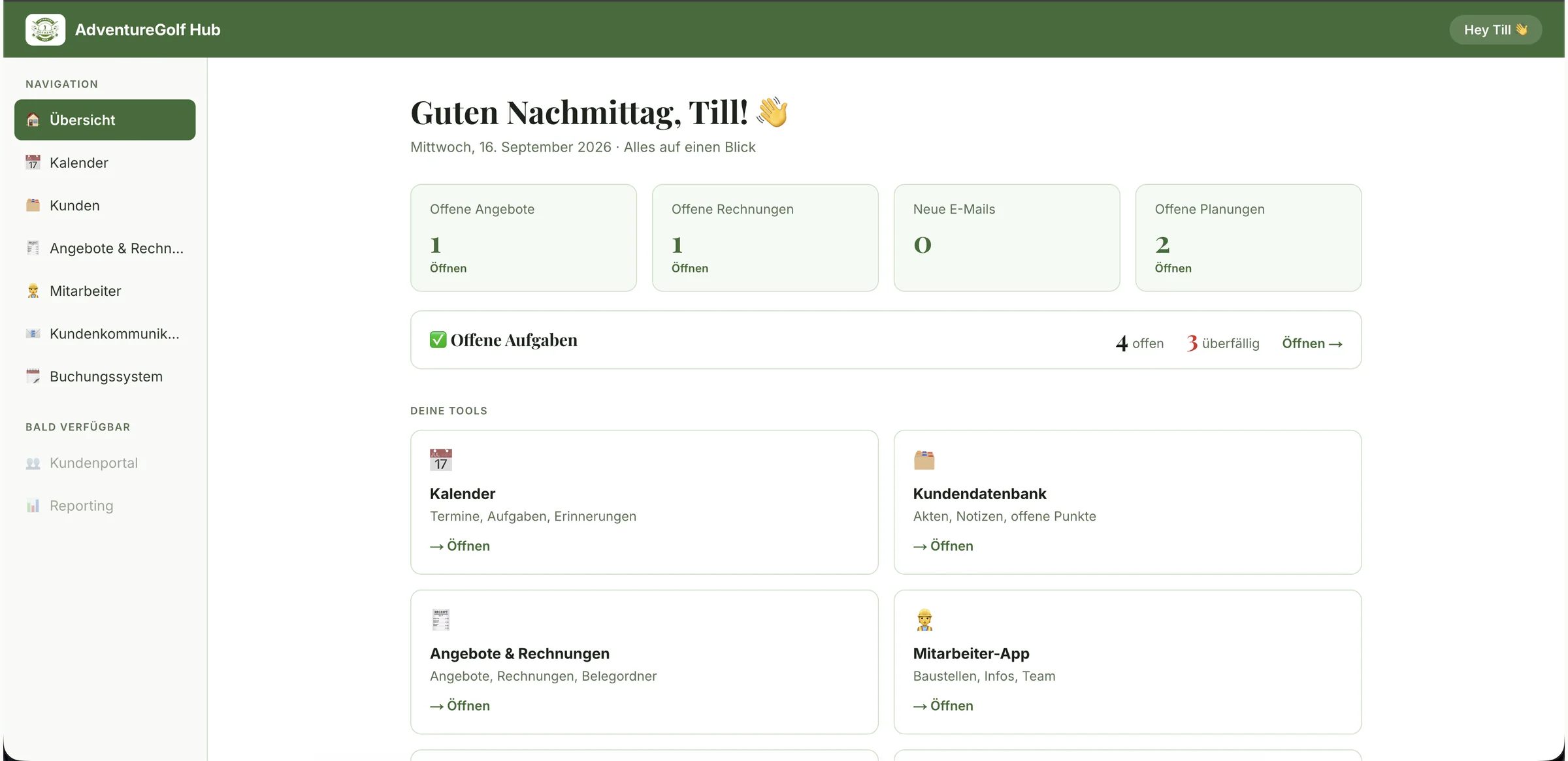Open Angebote & Rechn... navigation item
The height and width of the screenshot is (761, 1568).
(105, 248)
